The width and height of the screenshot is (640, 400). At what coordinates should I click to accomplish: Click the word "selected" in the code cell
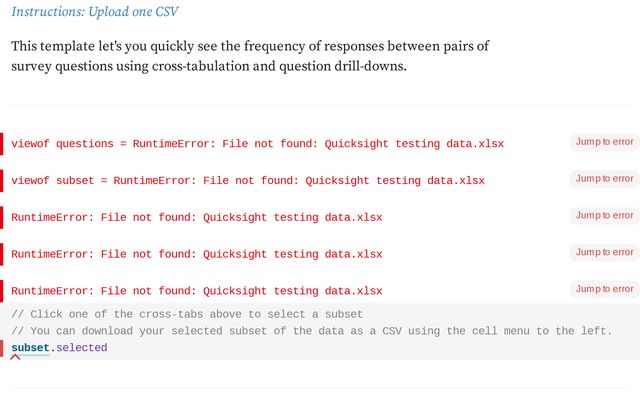(x=81, y=348)
